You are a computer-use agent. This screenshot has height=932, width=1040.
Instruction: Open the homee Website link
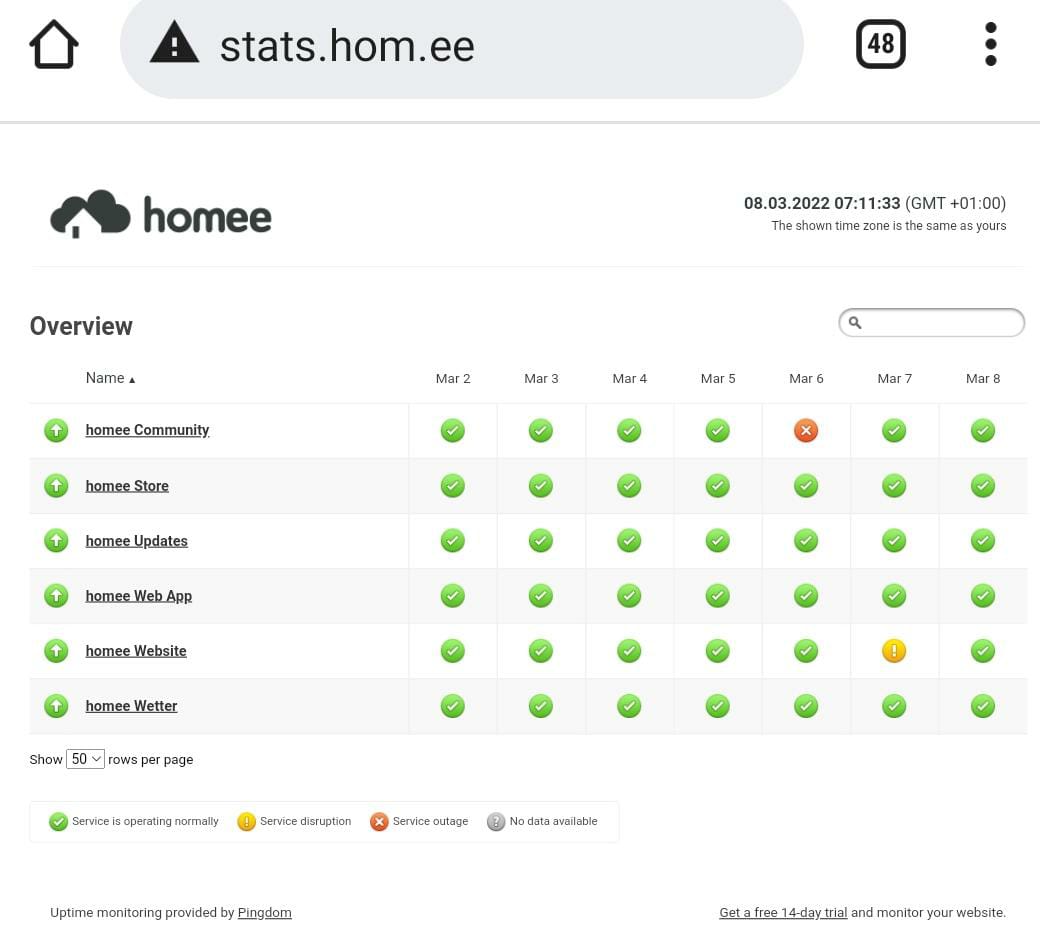click(136, 651)
